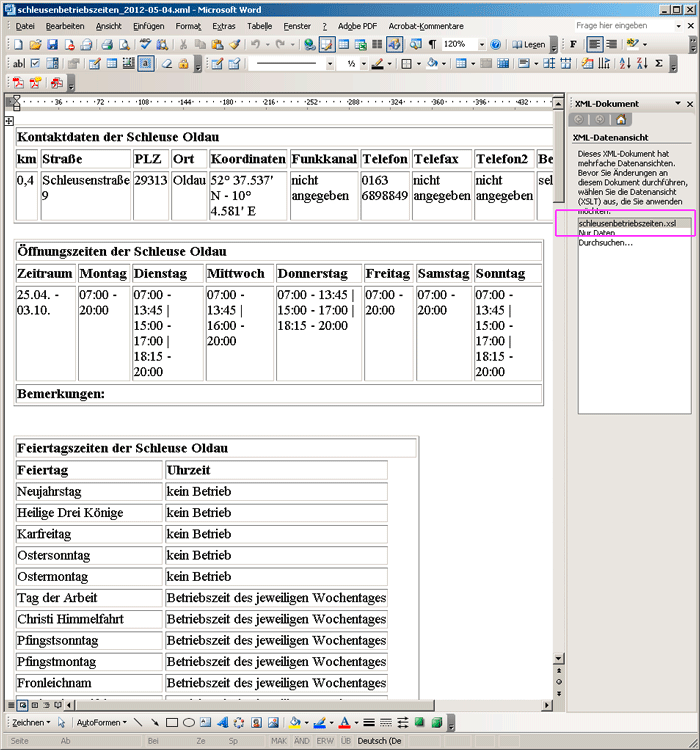Open a file with the folder icon
This screenshot has width=700, height=750.
tap(35, 44)
